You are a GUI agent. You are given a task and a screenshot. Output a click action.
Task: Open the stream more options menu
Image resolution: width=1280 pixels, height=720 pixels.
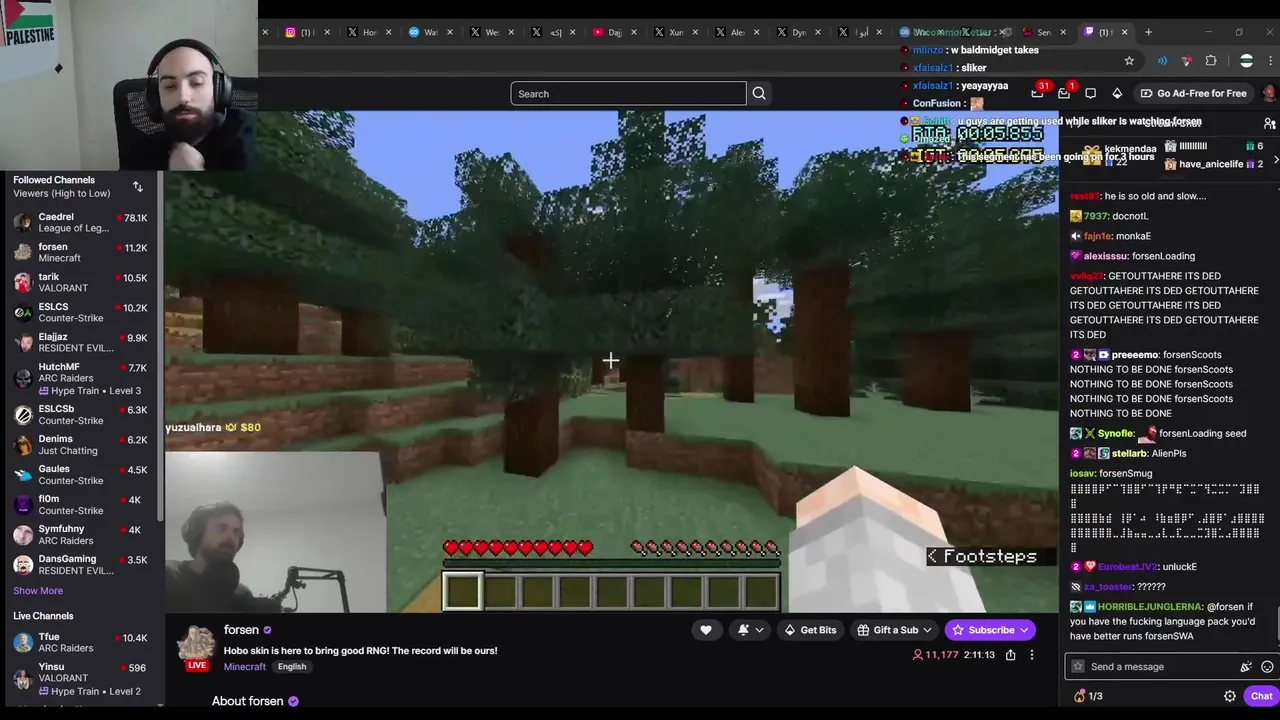(x=1032, y=655)
